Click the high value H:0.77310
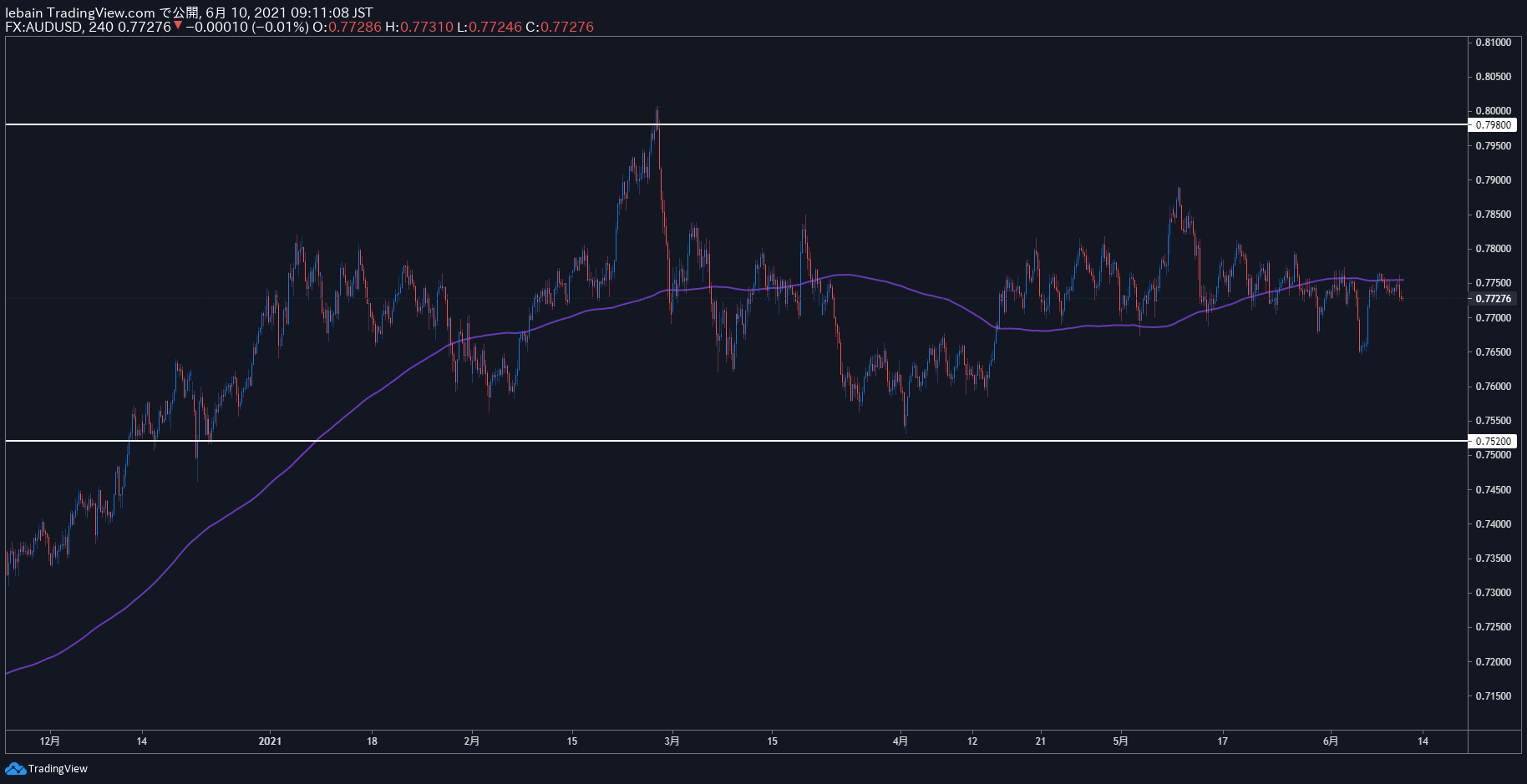This screenshot has width=1527, height=784. pos(419,27)
